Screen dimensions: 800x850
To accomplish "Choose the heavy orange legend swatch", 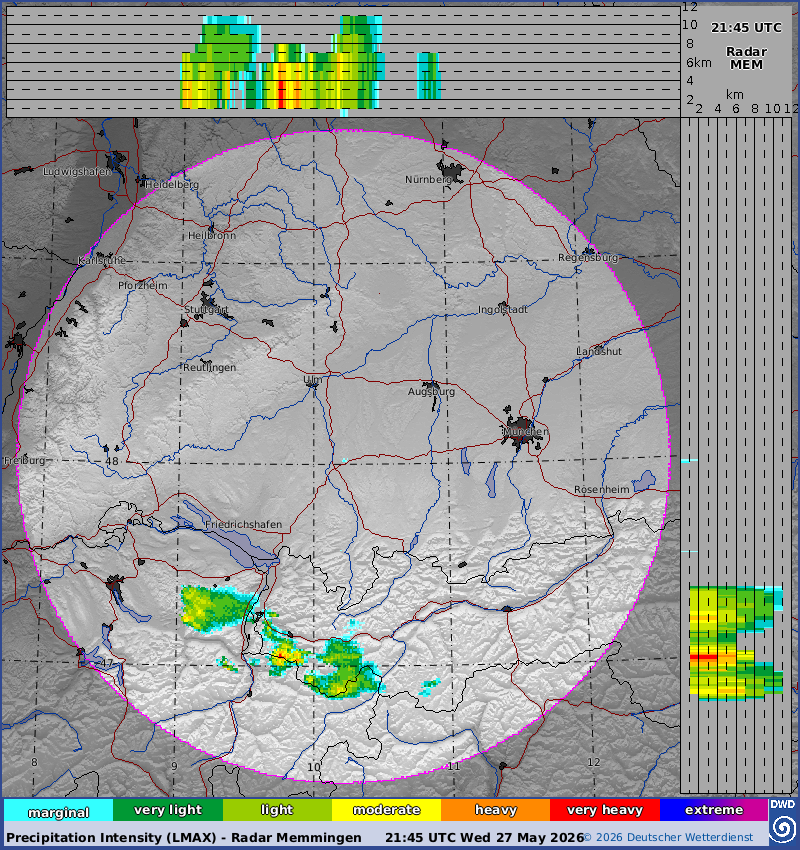I will pyautogui.click(x=496, y=810).
